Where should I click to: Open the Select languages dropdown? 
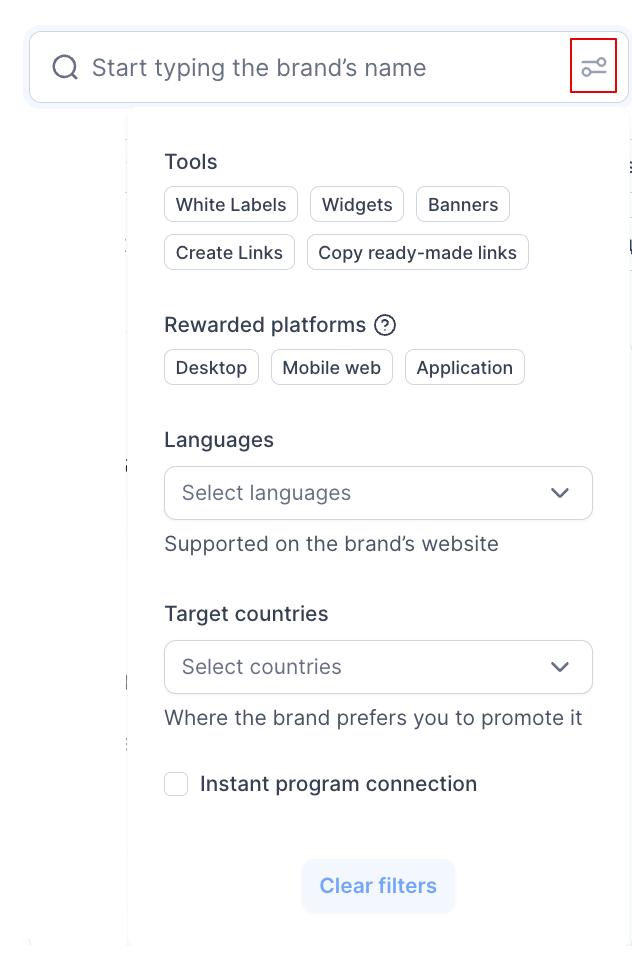(378, 493)
